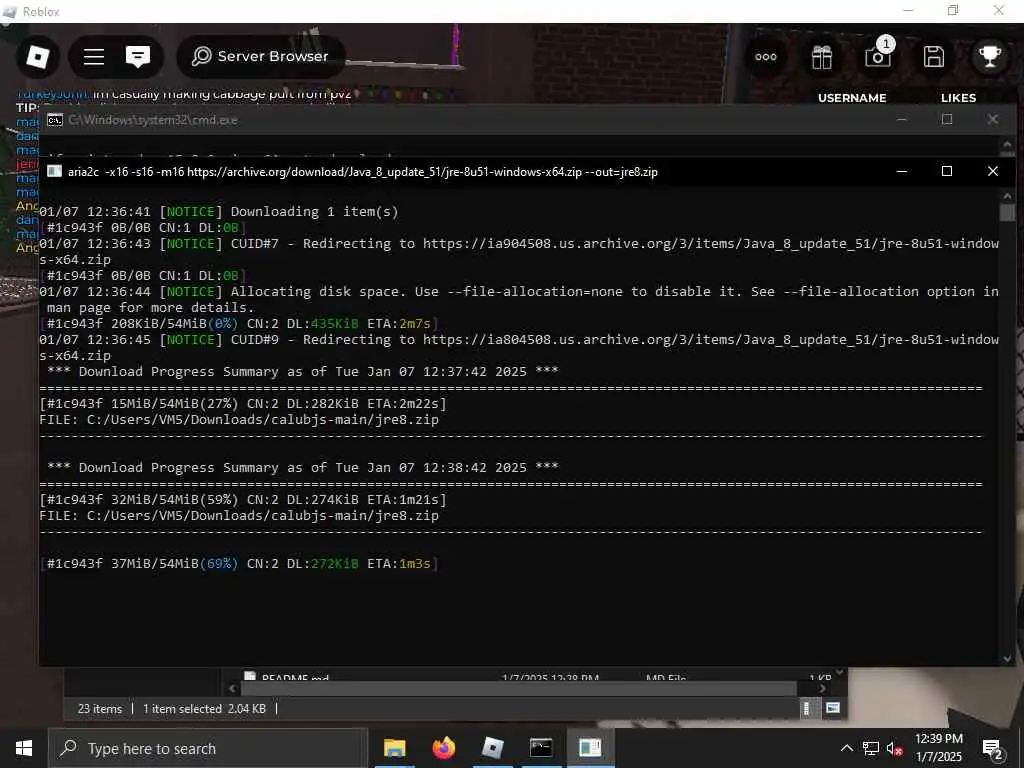The height and width of the screenshot is (768, 1024).
Task: Switch to Command Prompt taskbar icon
Action: 541,748
